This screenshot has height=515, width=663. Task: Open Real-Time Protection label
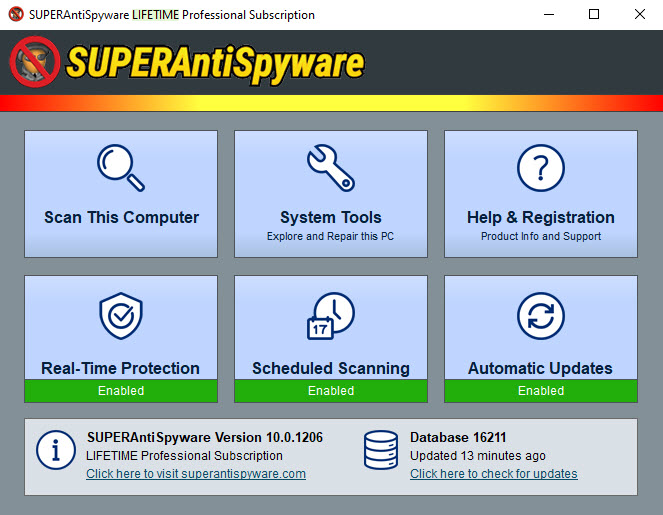tap(121, 368)
